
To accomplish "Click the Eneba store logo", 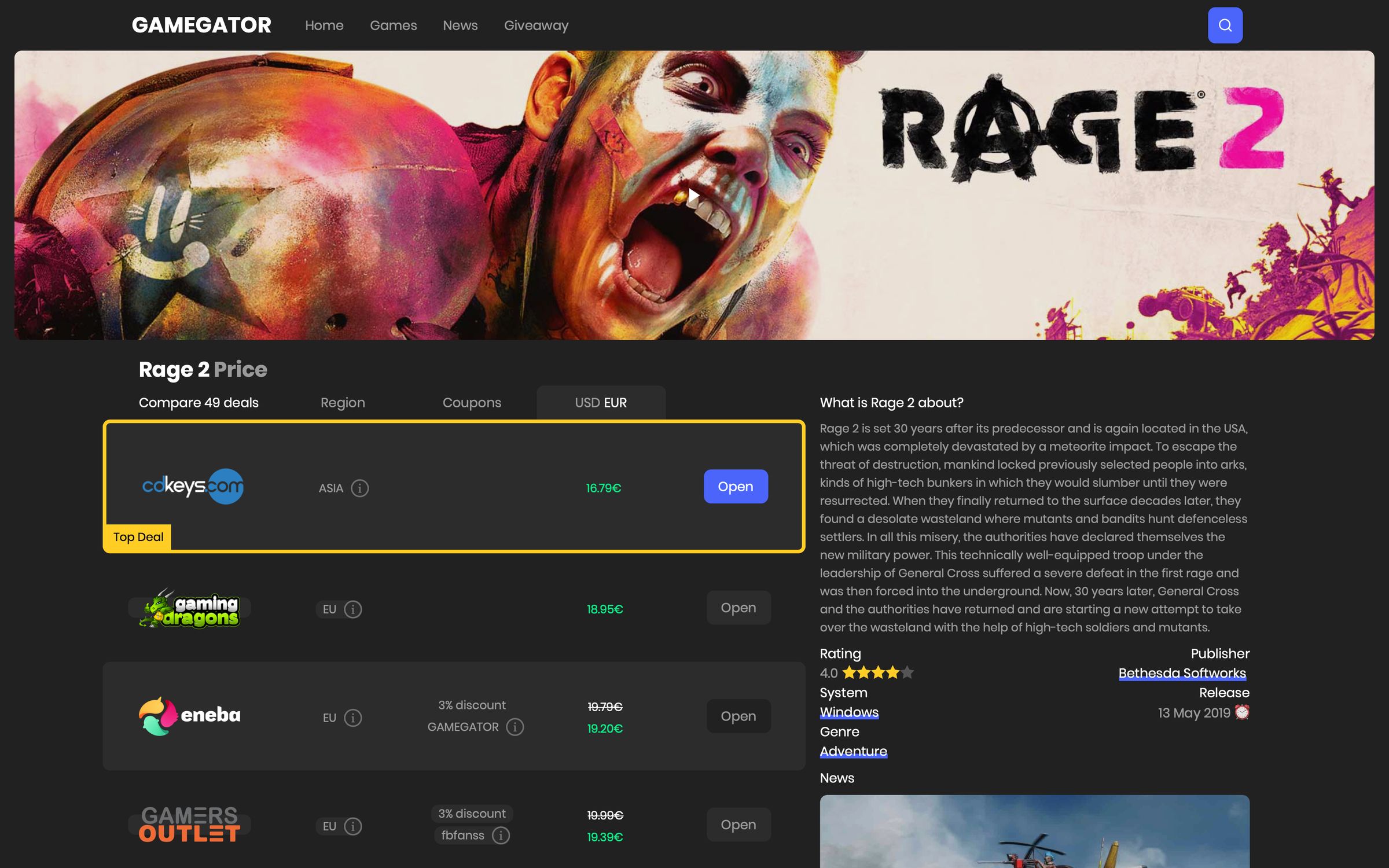I will point(190,716).
